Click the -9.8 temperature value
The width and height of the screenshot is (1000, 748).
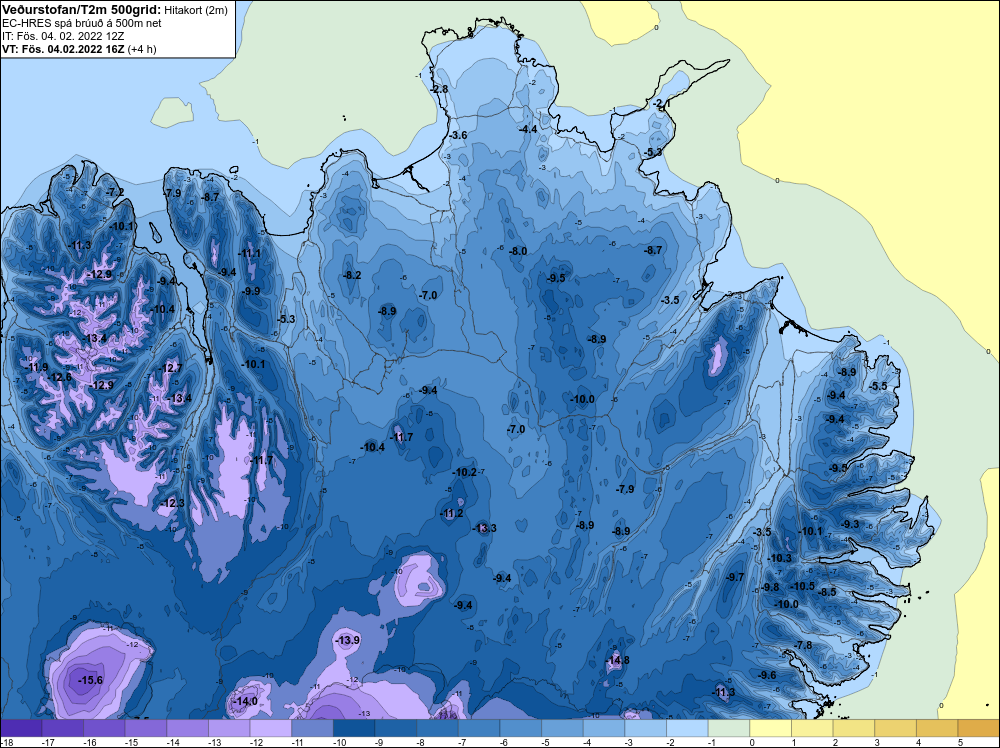(x=770, y=587)
